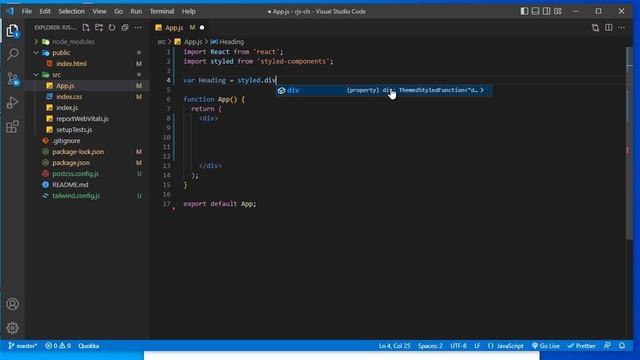The image size is (640, 360).
Task: Open the Terminal menu
Action: tap(162, 11)
